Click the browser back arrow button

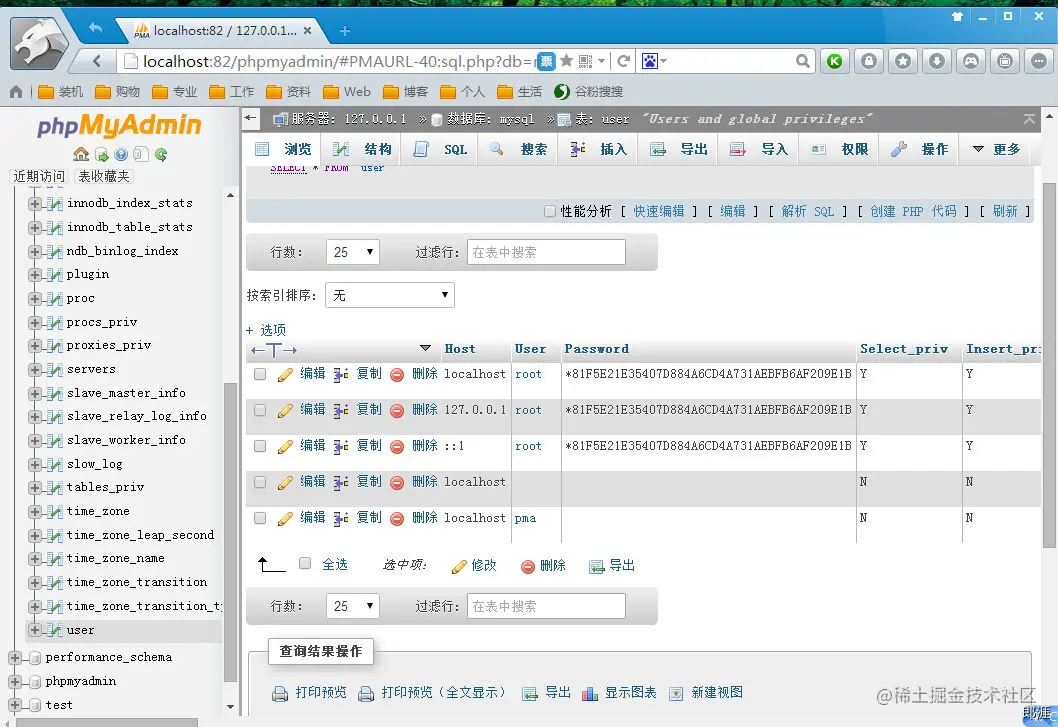click(x=96, y=61)
